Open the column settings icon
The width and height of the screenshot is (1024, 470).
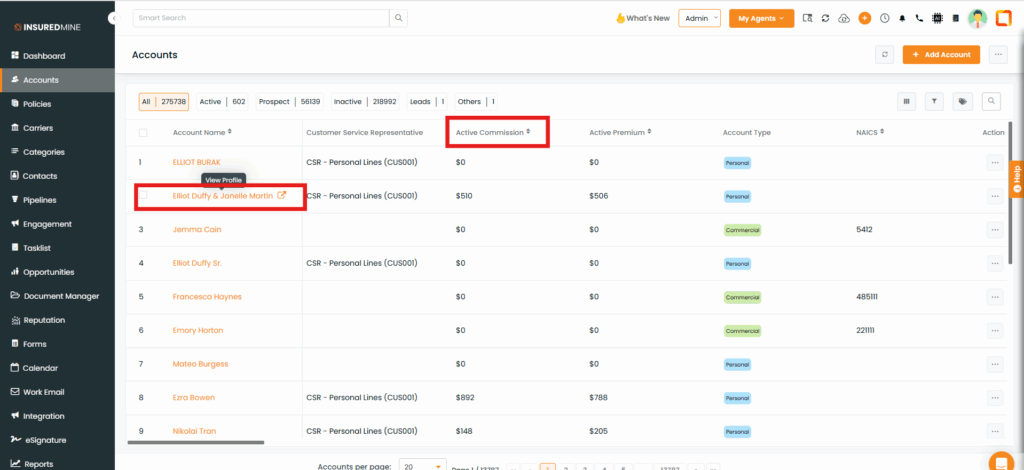pyautogui.click(x=907, y=101)
